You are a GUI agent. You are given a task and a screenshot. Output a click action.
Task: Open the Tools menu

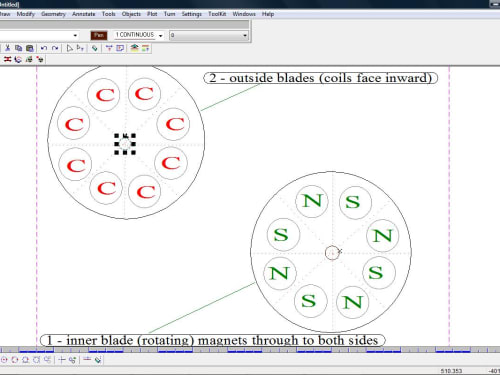pos(109,14)
